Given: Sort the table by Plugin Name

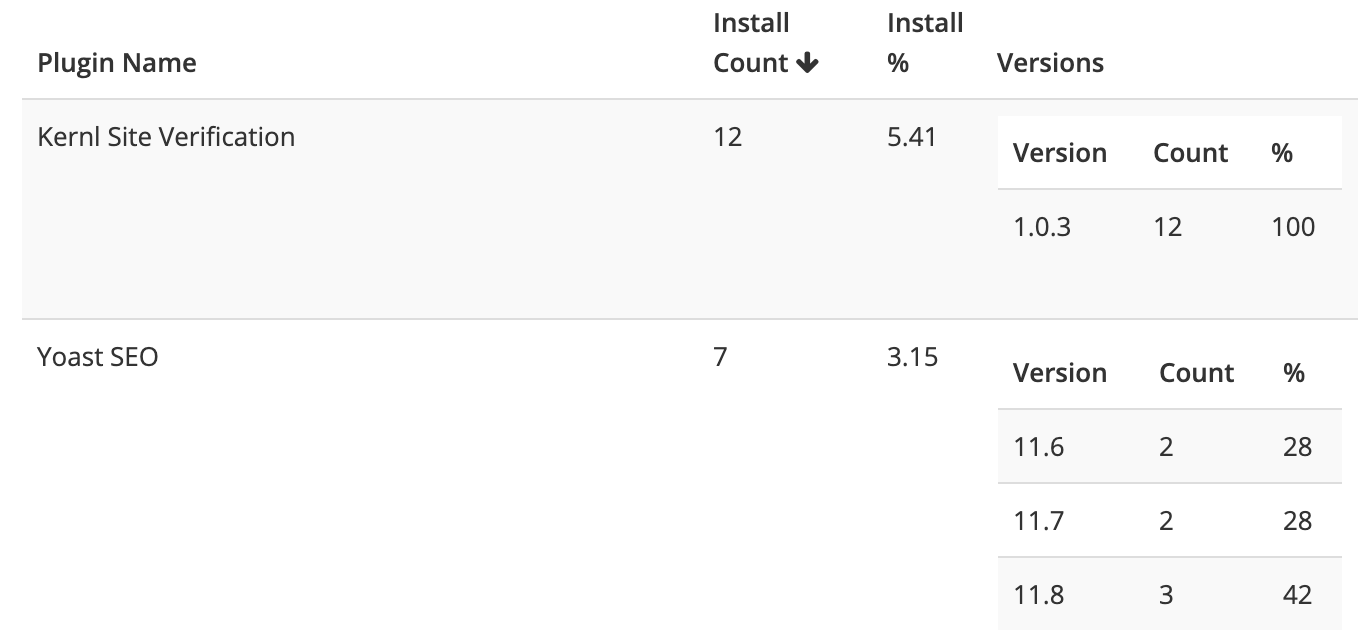Looking at the screenshot, I should pyautogui.click(x=117, y=62).
